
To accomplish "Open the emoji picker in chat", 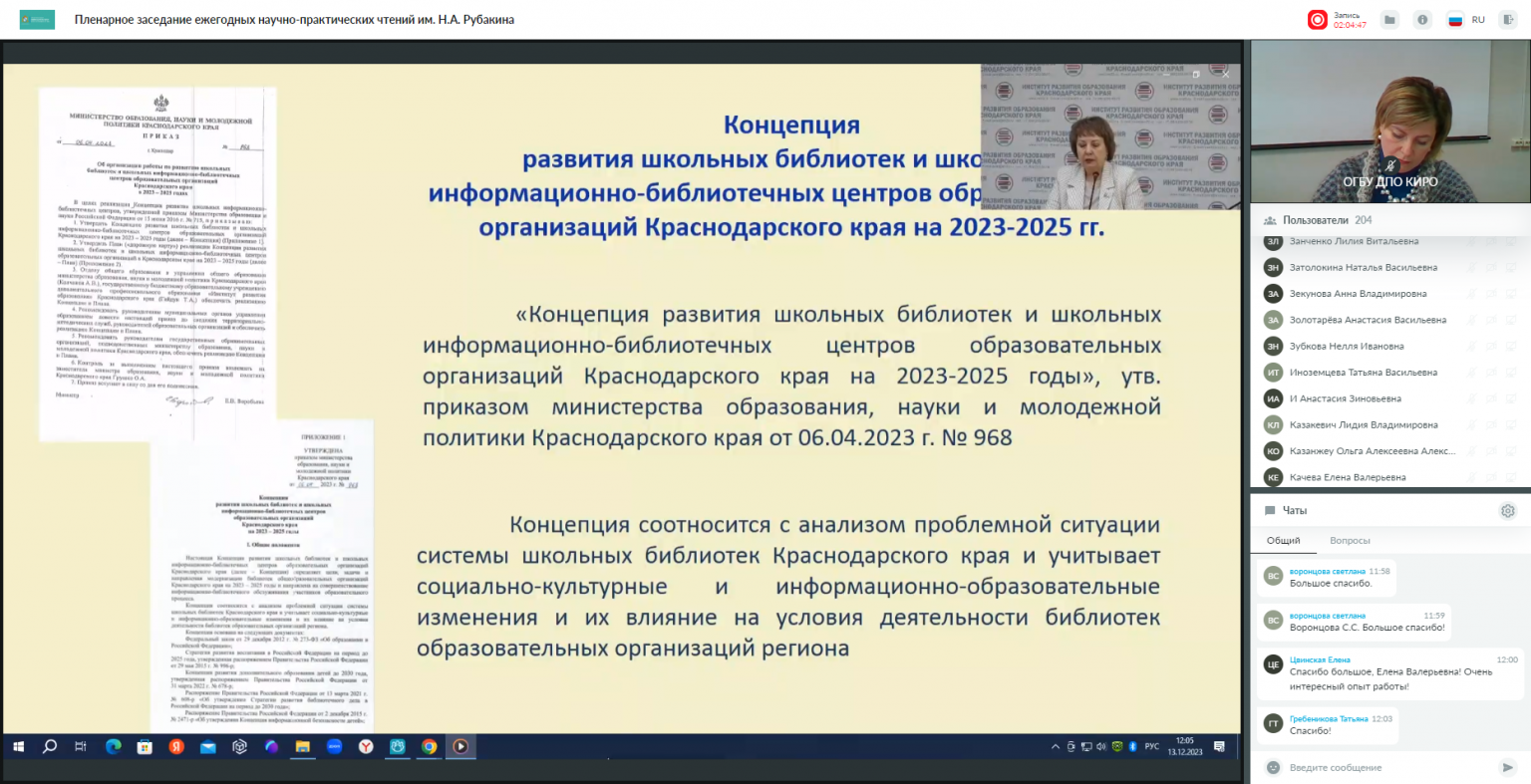I will pyautogui.click(x=1273, y=767).
